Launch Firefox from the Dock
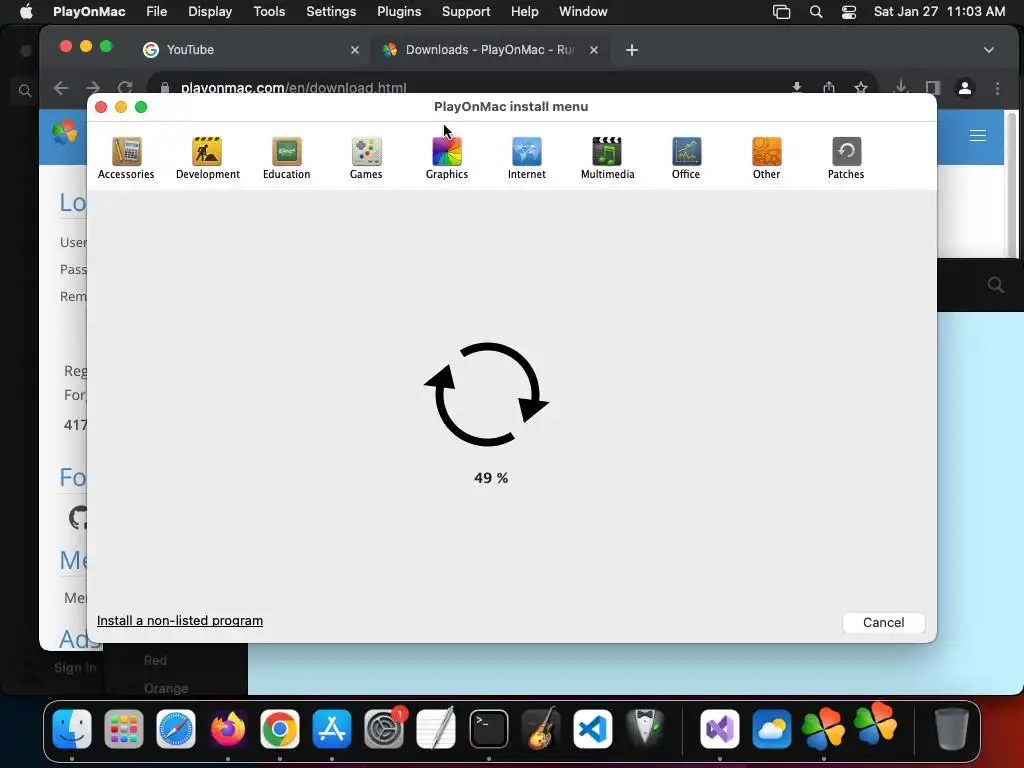The width and height of the screenshot is (1024, 768). coord(228,729)
